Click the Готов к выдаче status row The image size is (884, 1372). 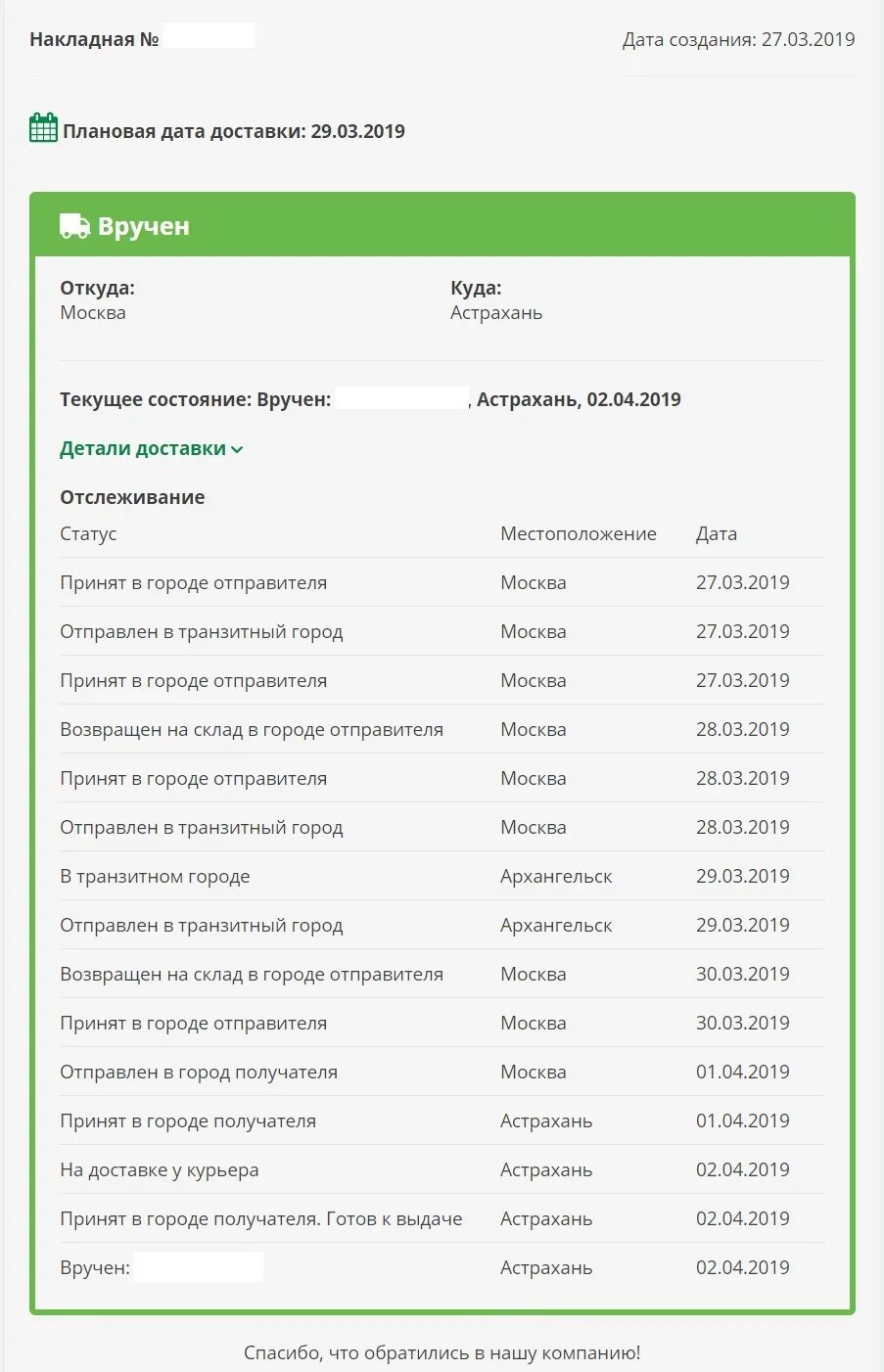[x=442, y=1218]
